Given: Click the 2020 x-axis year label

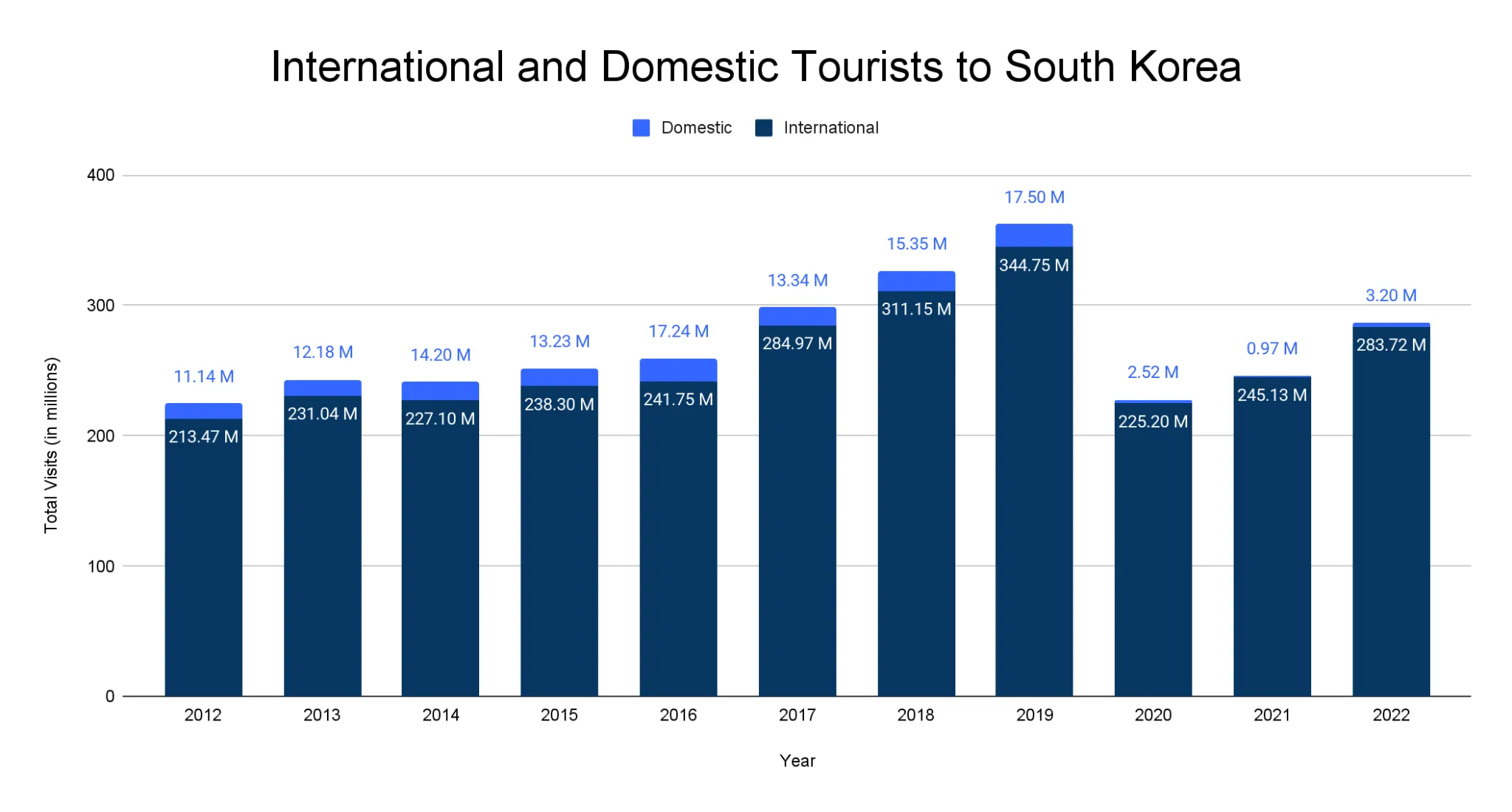Looking at the screenshot, I should click(1152, 715).
